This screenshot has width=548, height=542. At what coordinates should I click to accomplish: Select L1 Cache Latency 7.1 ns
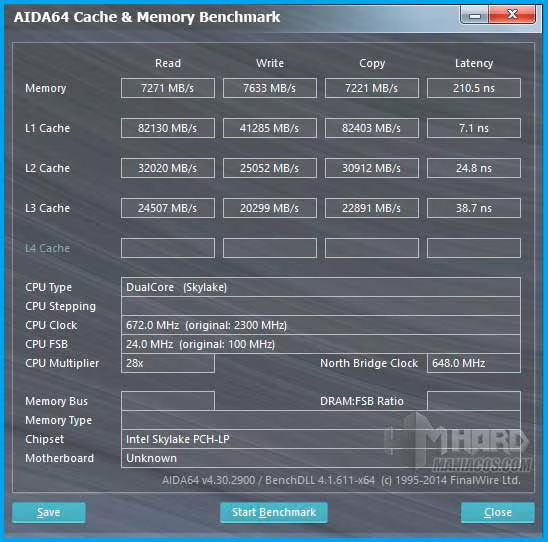pyautogui.click(x=474, y=128)
